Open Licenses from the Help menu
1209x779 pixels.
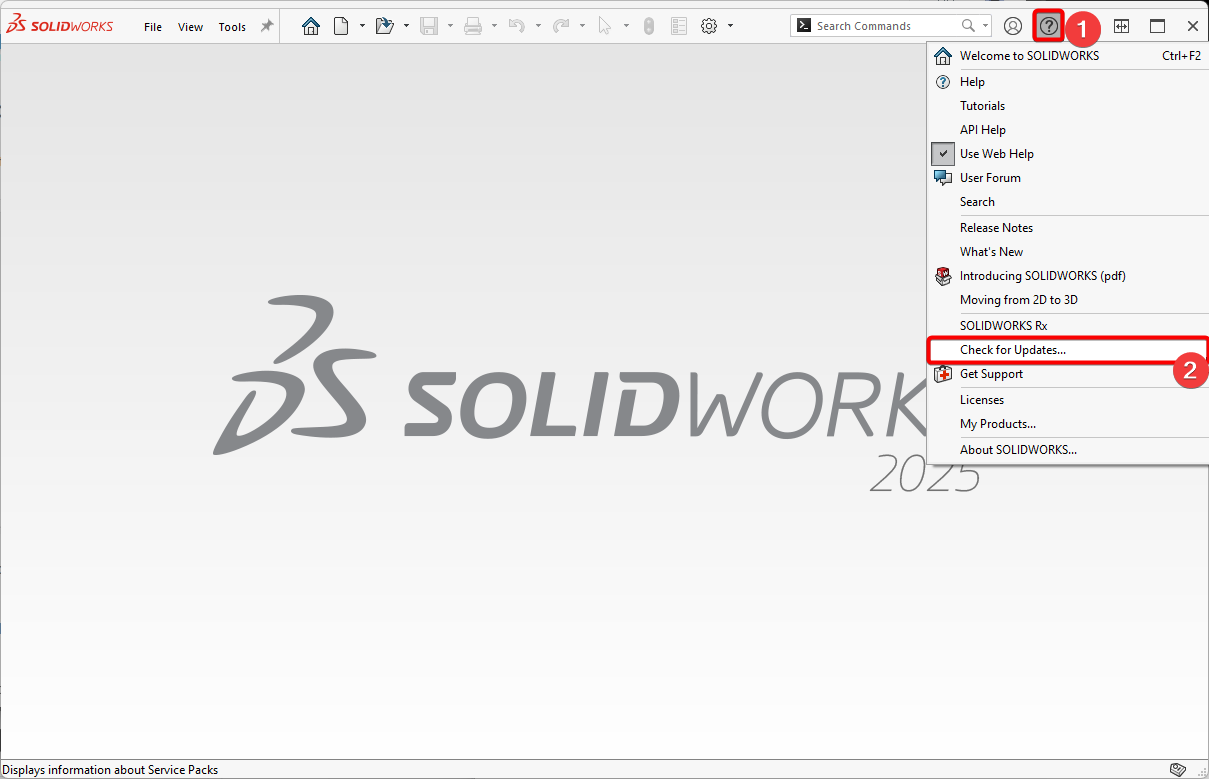pos(981,399)
